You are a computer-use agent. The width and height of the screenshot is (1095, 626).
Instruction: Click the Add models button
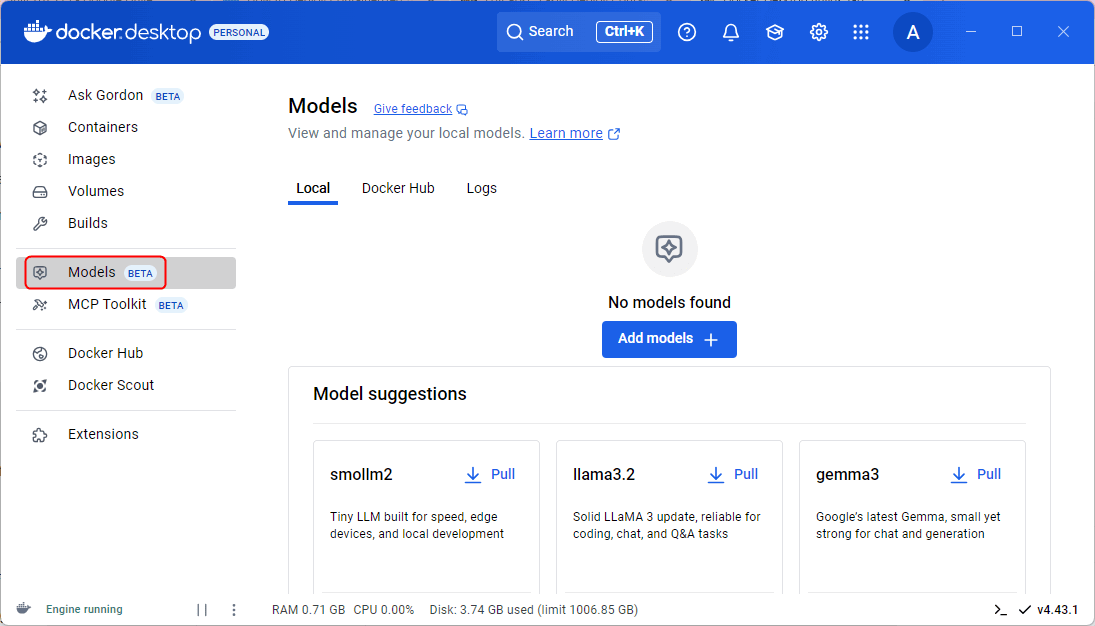point(669,339)
